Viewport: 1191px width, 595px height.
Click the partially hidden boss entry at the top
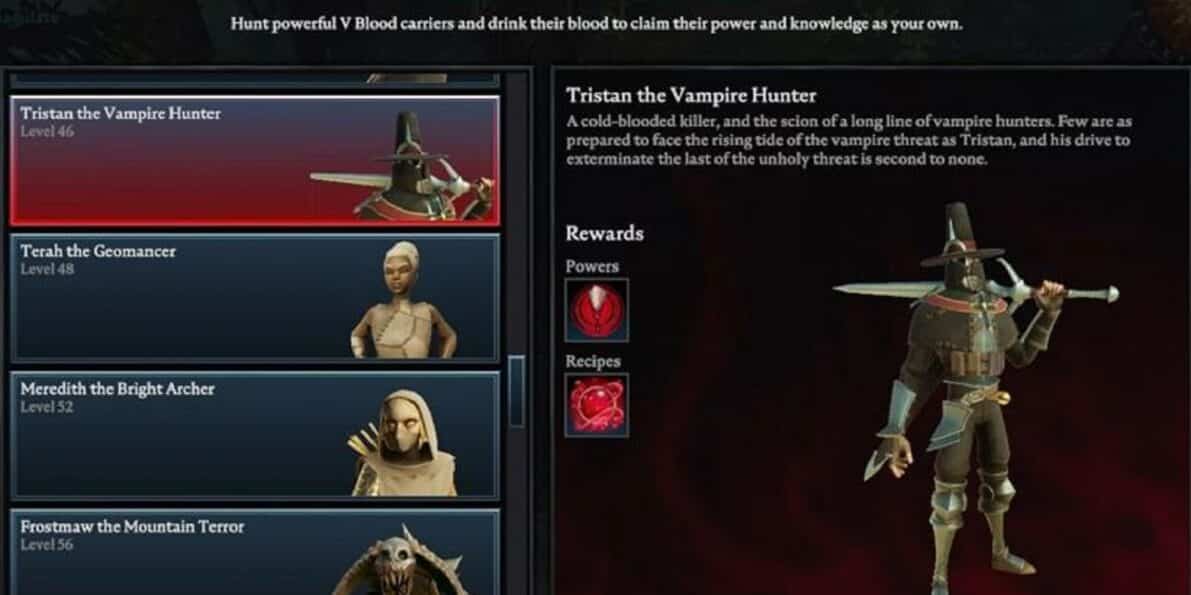[255, 78]
